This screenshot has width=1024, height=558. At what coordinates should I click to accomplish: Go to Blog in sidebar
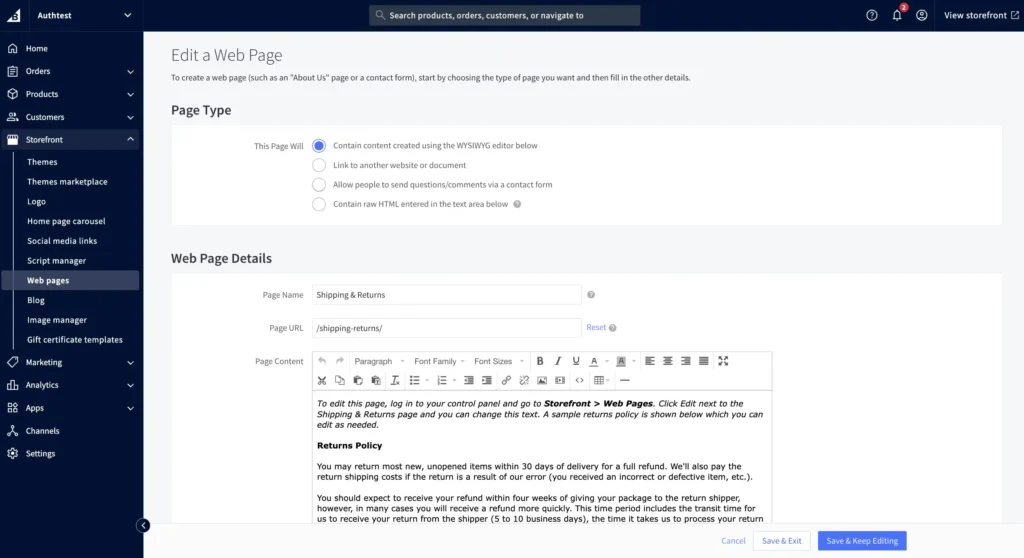point(36,301)
